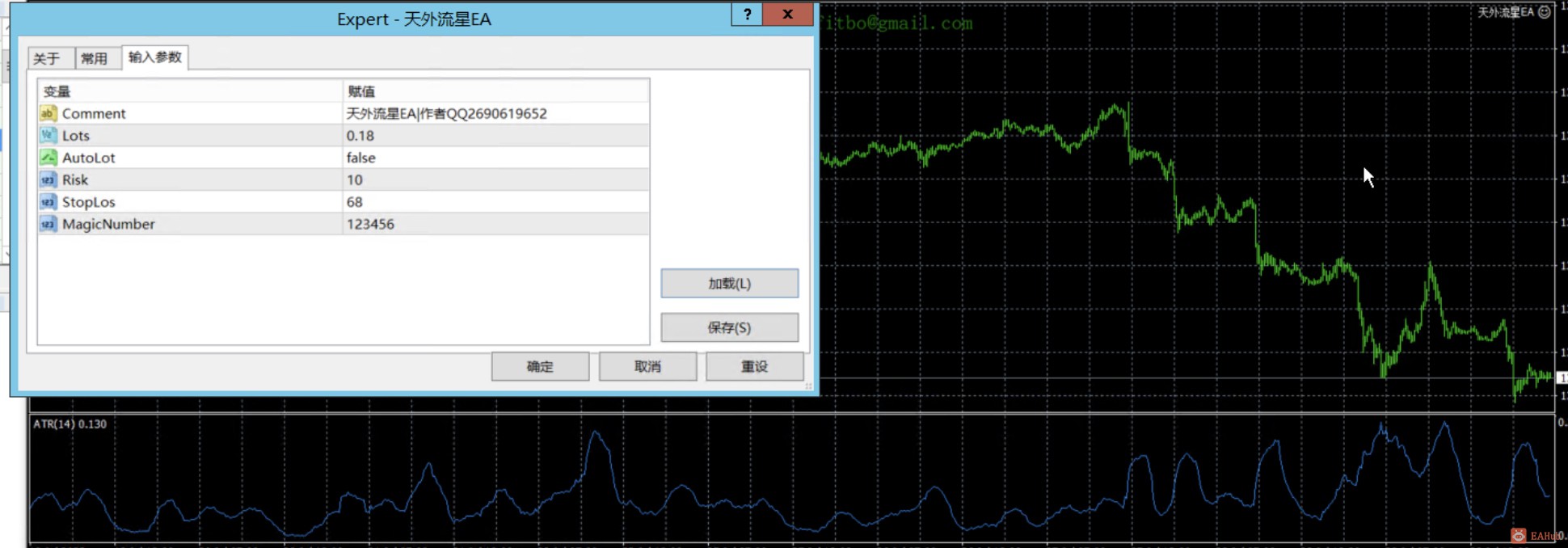Click the 加载(L) load button
Screen dimensions: 1568x548
729,283
